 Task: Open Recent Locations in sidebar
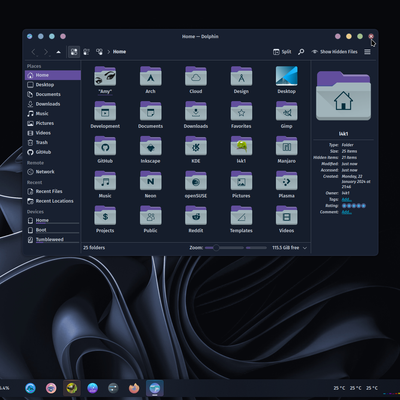(x=53, y=201)
